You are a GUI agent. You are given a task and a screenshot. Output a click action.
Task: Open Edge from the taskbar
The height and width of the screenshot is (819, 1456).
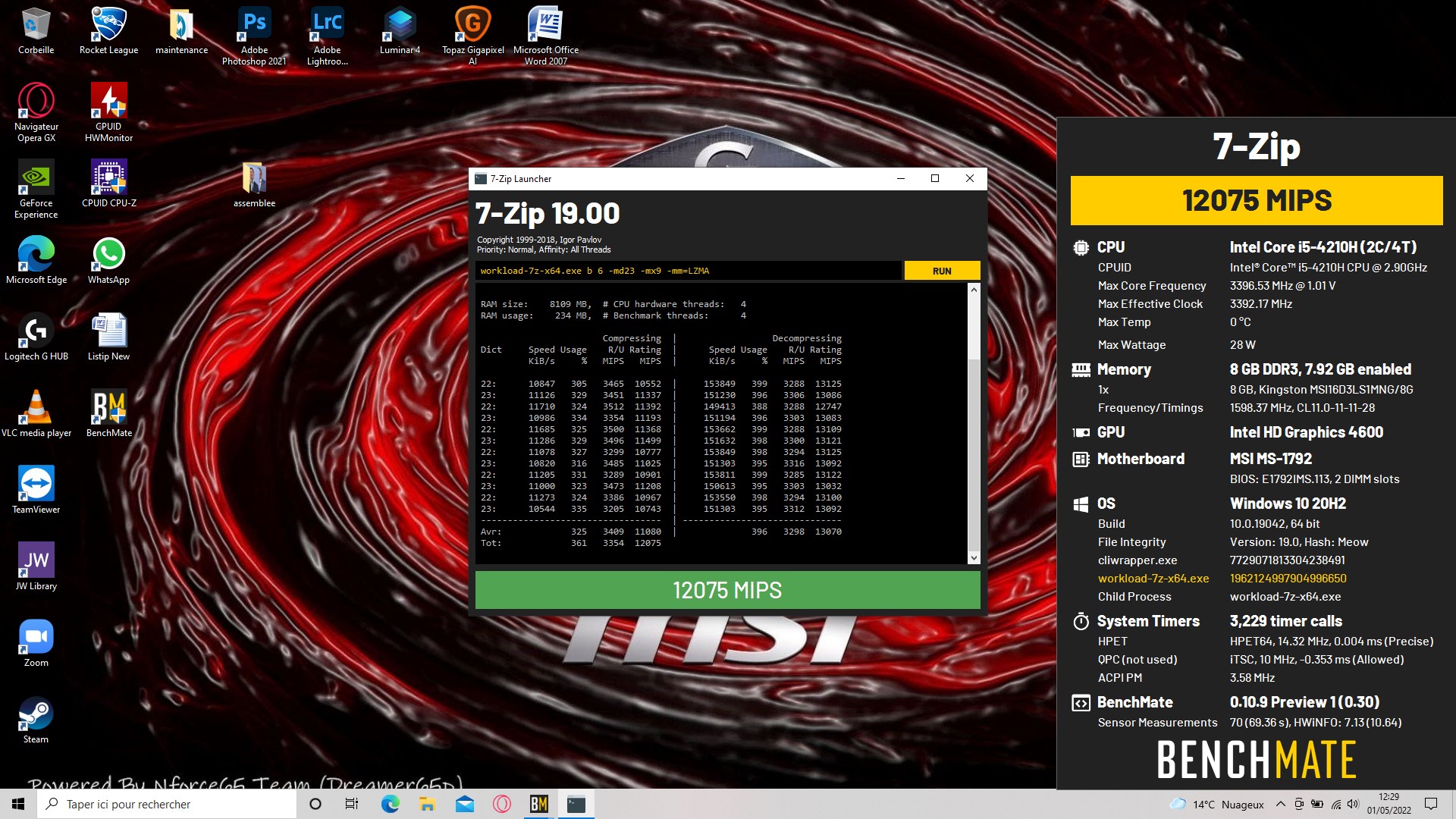390,804
